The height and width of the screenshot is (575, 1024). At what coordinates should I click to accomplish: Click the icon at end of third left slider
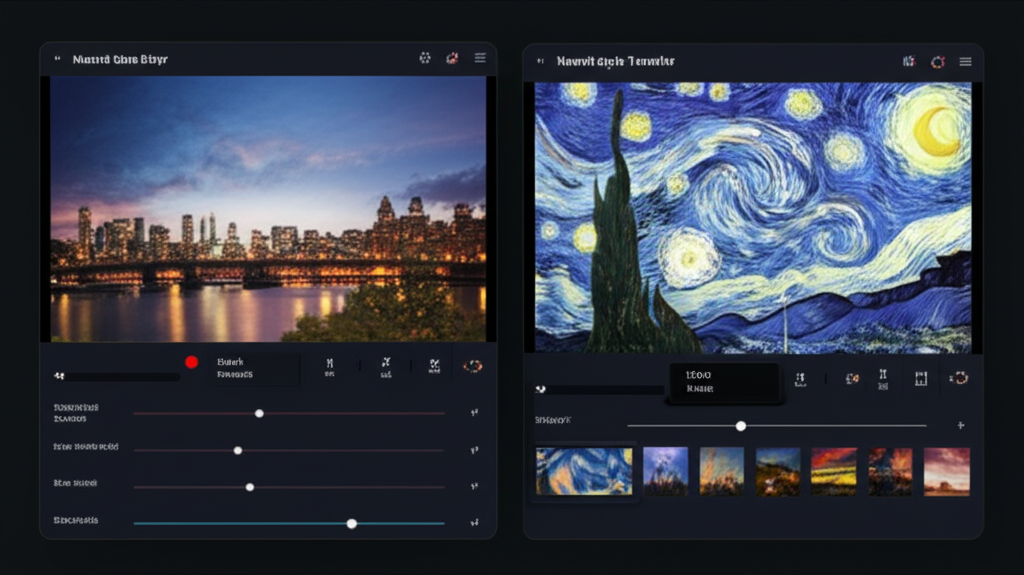tap(475, 487)
